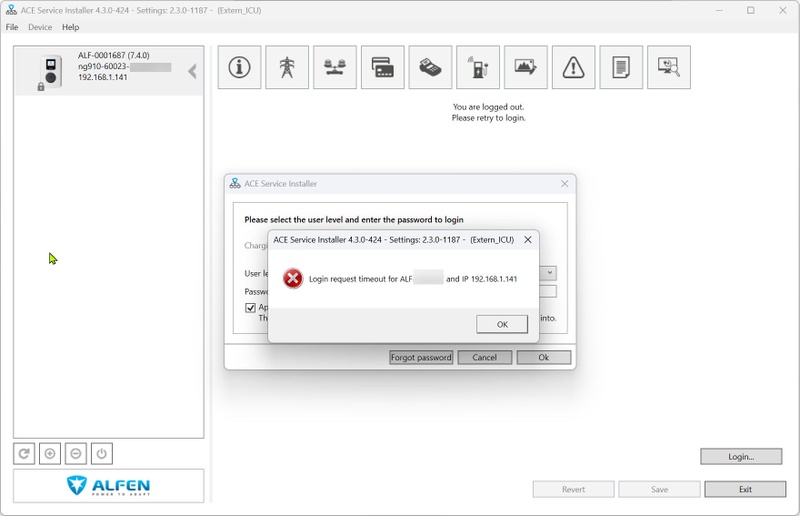The image size is (800, 516).
Task: Open the charging station connectivity icon
Action: tap(478, 67)
